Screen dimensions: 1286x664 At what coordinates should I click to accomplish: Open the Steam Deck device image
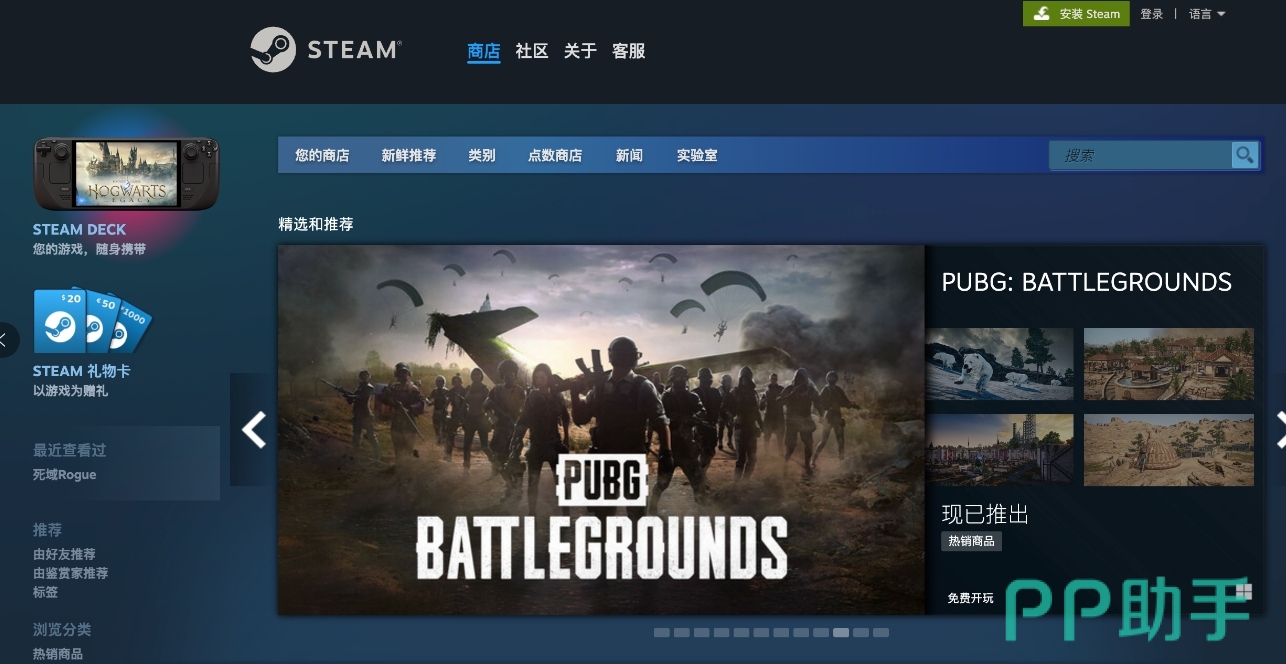tap(127, 174)
